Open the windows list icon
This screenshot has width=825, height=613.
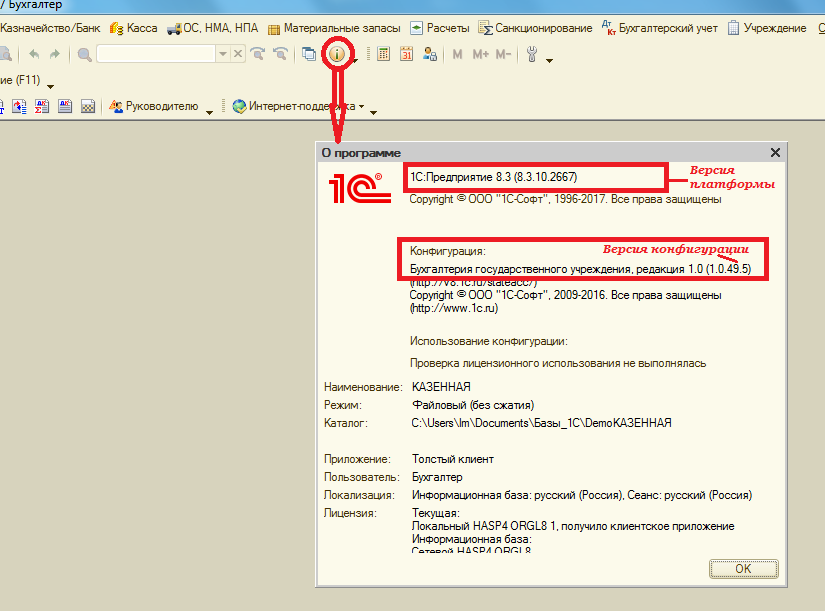tap(309, 54)
